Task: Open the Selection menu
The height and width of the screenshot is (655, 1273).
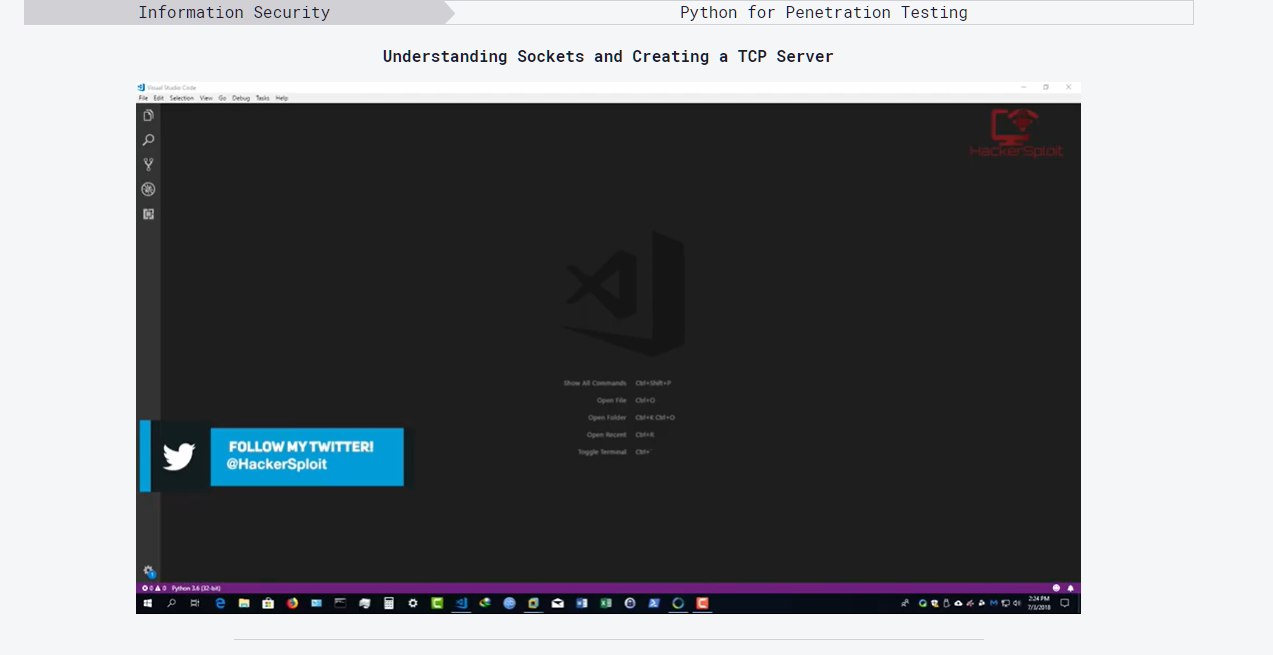Action: [181, 98]
